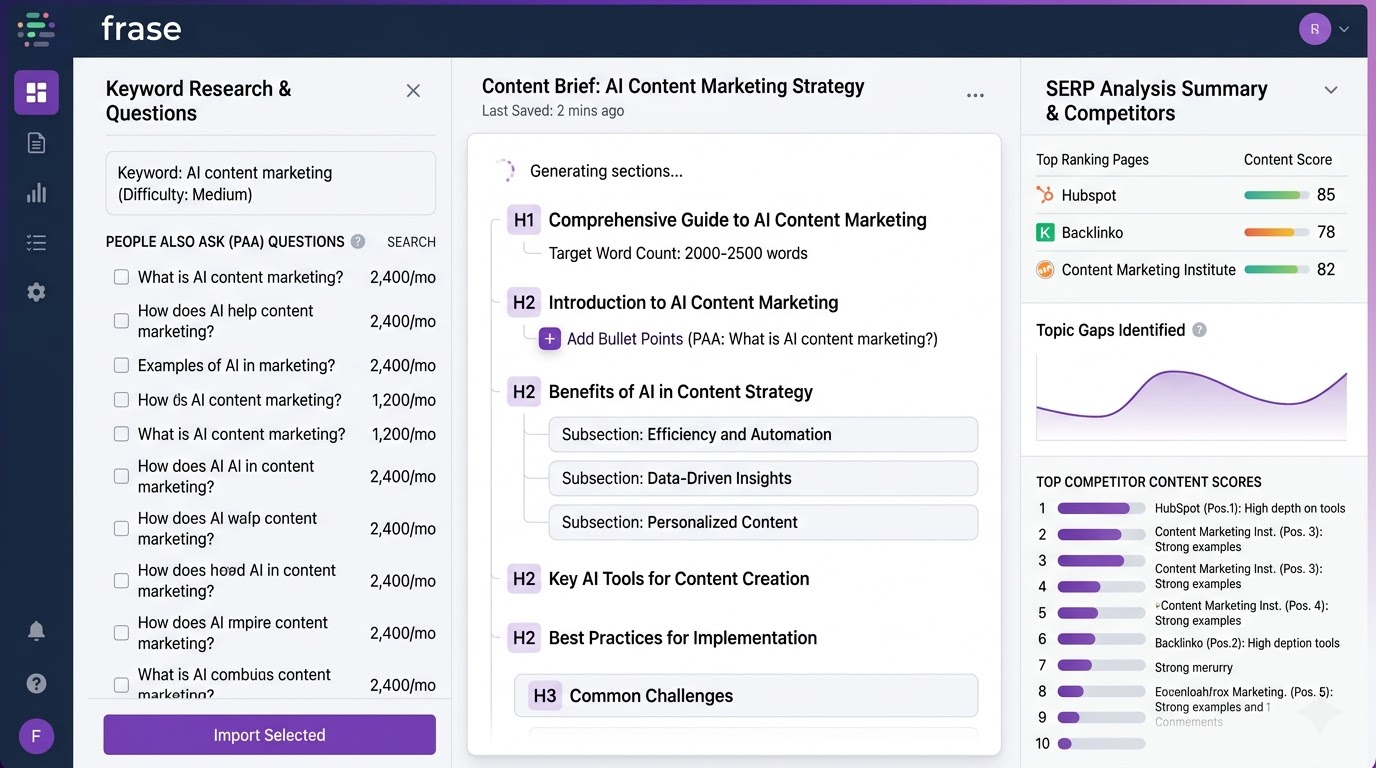
Task: Open the Hubspot ranking page link
Action: [1089, 195]
